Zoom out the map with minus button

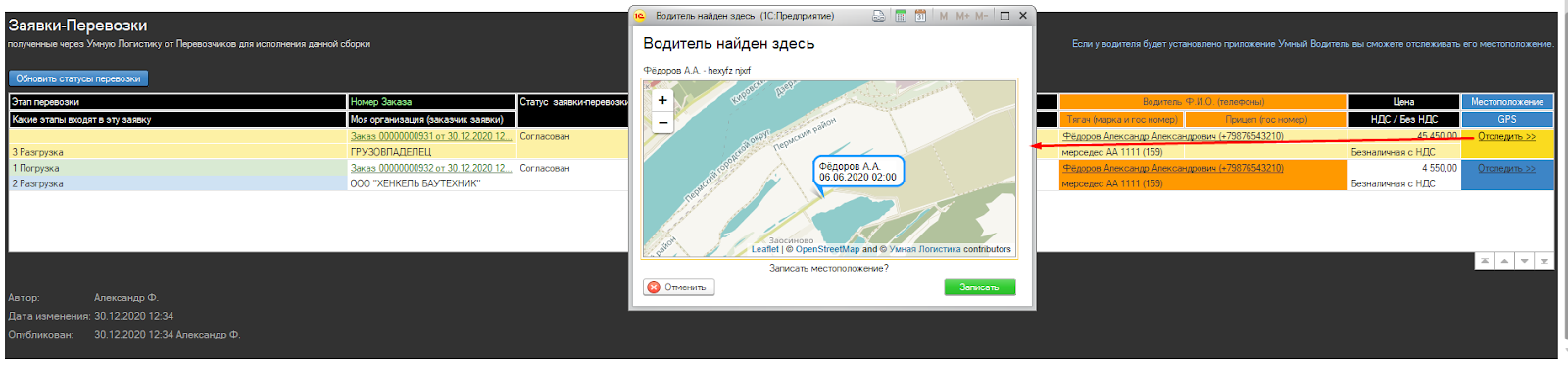[x=662, y=122]
